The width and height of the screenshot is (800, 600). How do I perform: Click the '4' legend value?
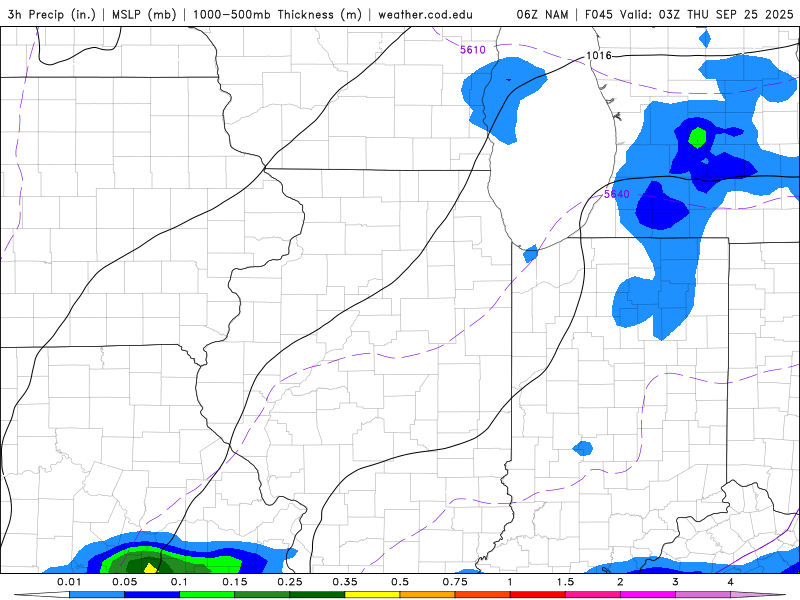731,582
